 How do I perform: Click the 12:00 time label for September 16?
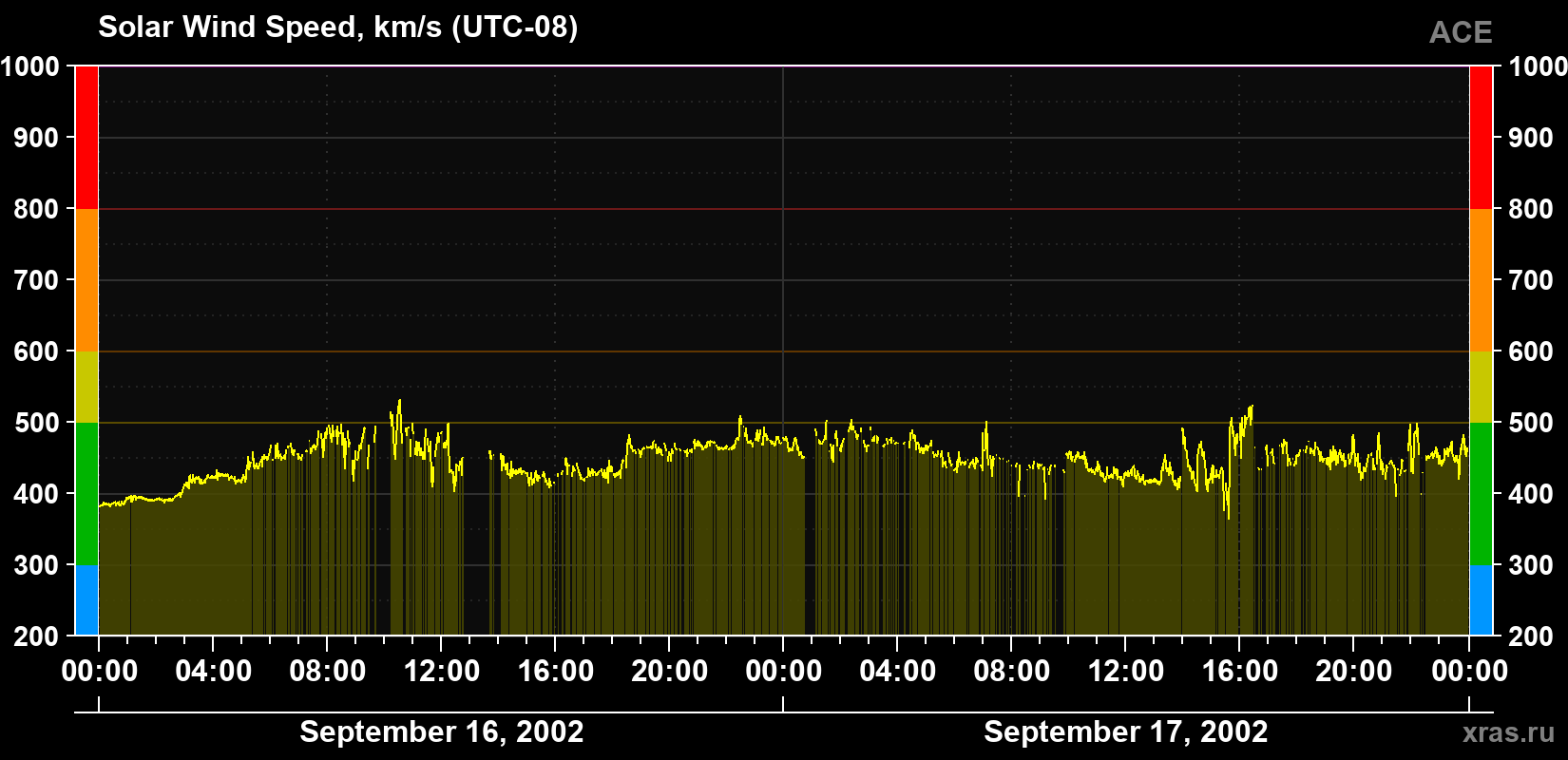tap(441, 671)
